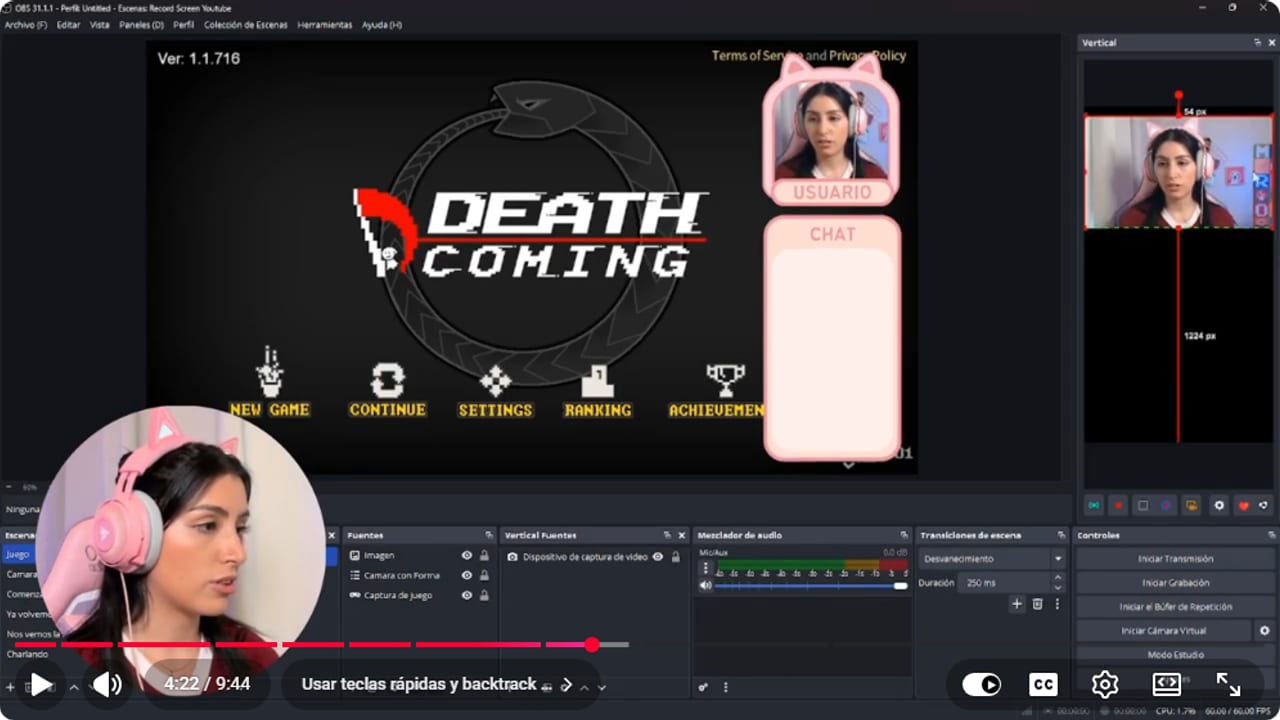
Task: Click Iniciar Grabación button
Action: 1174,583
